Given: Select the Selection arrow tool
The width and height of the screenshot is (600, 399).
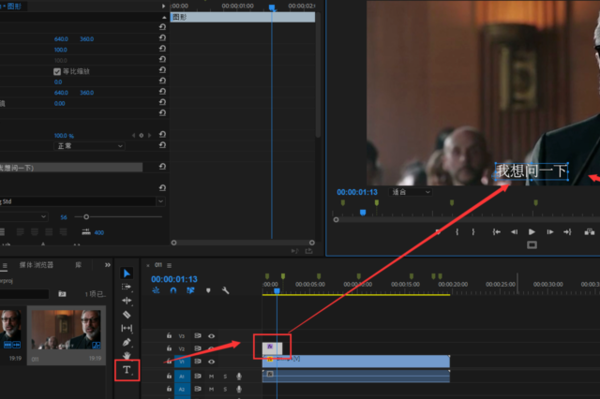Looking at the screenshot, I should pos(127,273).
